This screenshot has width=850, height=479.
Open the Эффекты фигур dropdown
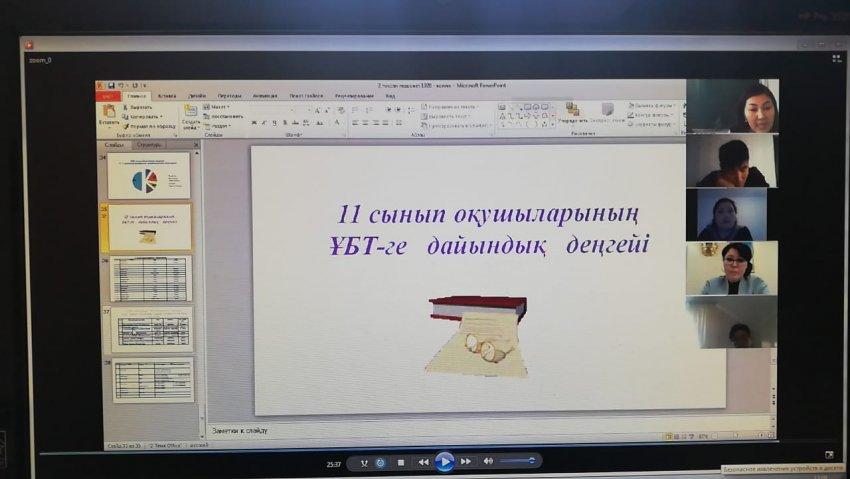tap(650, 124)
